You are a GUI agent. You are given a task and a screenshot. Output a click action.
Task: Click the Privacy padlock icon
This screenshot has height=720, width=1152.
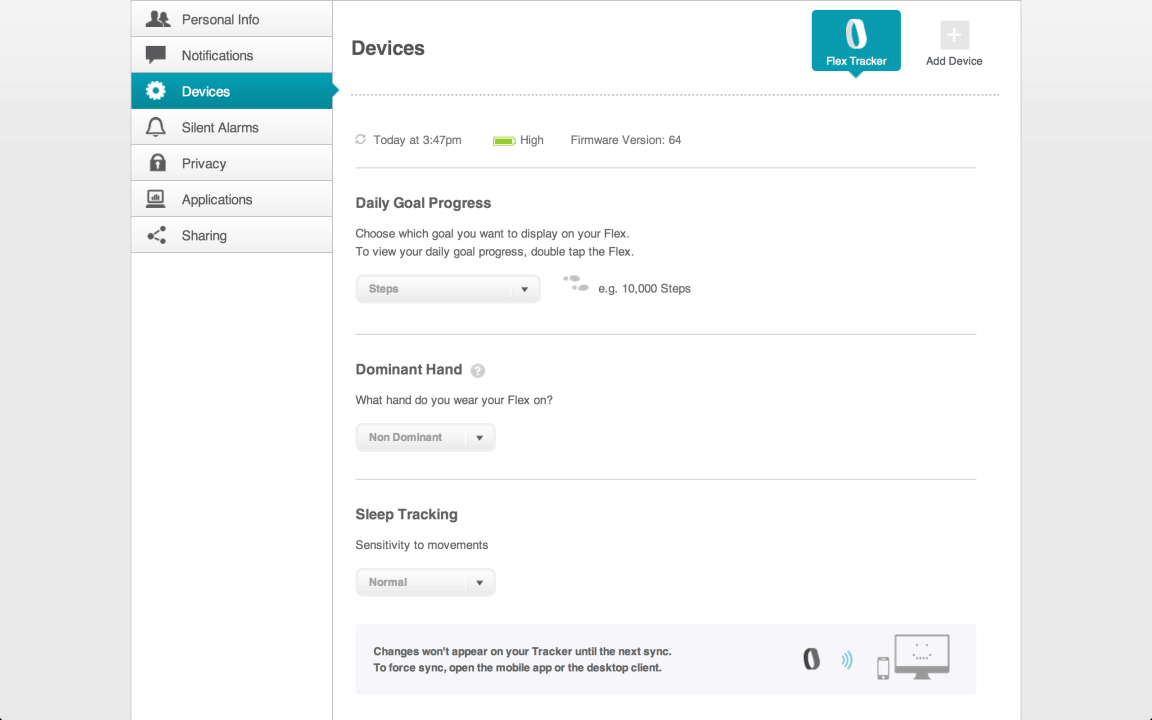[x=157, y=162]
